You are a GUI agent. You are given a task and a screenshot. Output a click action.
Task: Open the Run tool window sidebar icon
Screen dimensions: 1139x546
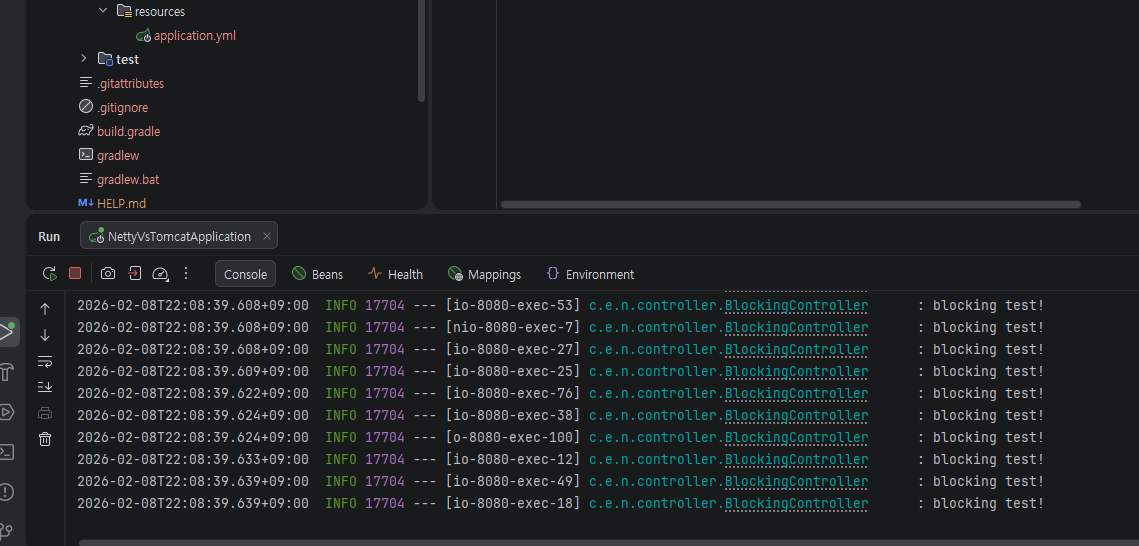pos(7,333)
